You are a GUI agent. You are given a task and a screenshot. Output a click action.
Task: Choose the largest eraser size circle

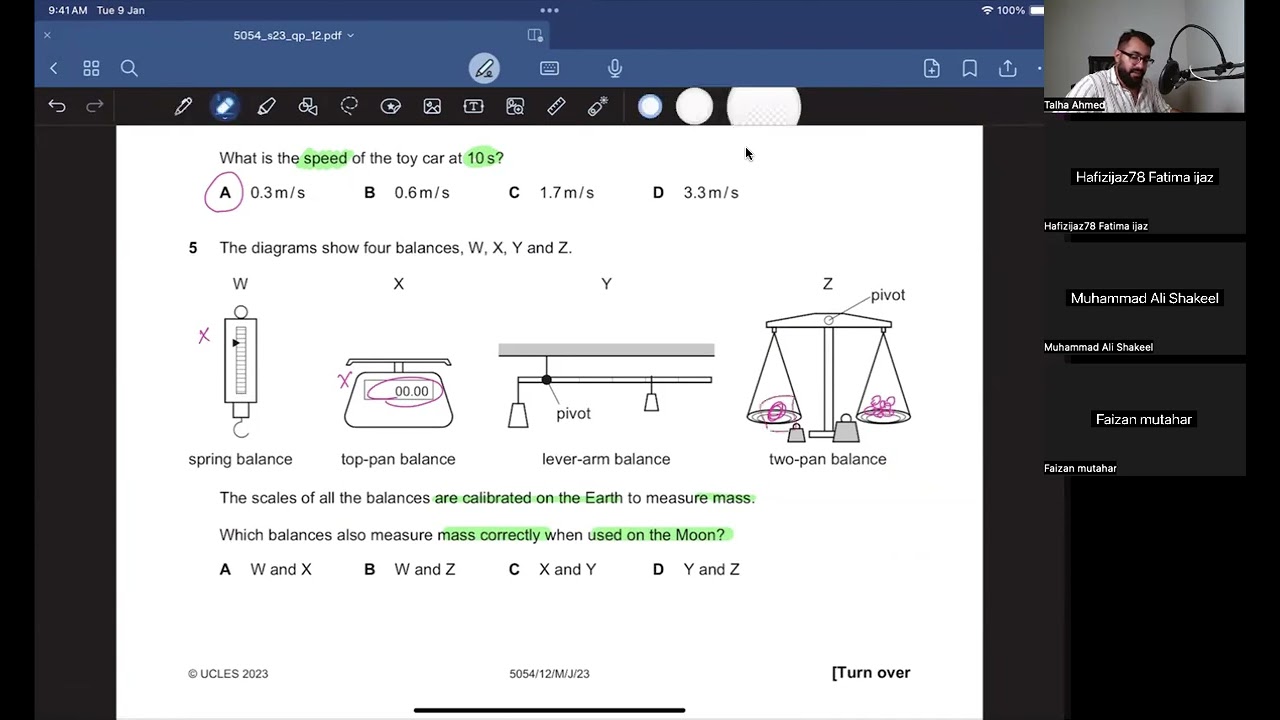pos(764,106)
